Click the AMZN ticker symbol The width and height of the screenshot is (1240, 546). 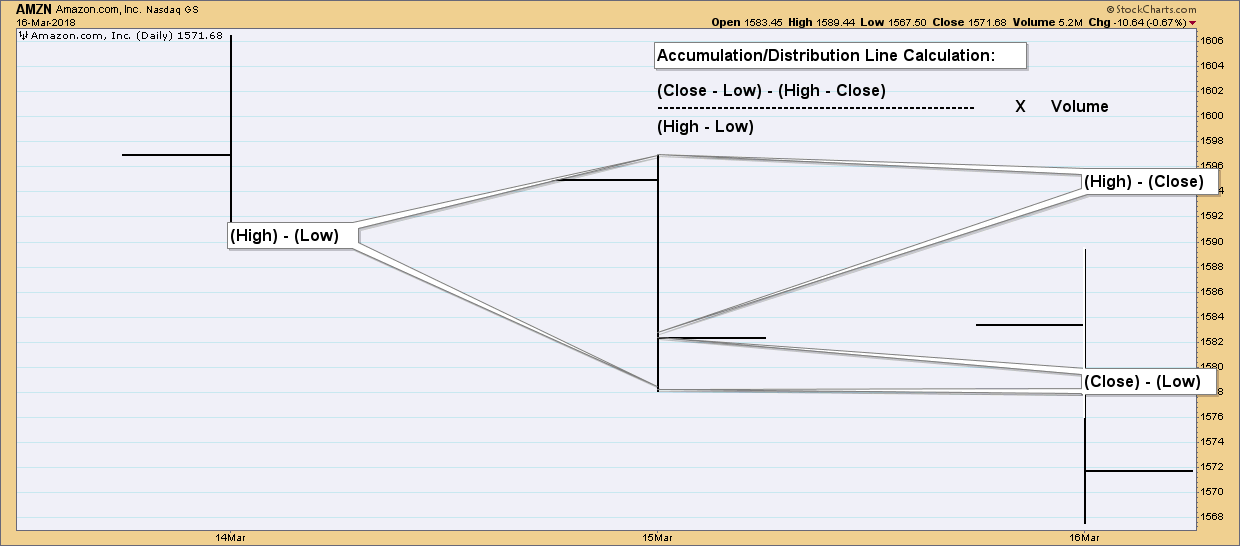[33, 8]
